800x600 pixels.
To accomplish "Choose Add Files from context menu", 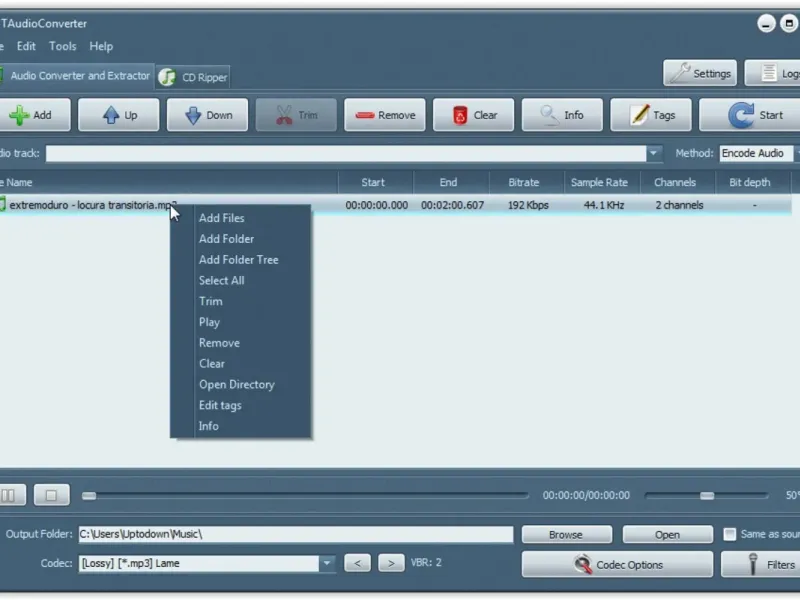I will pos(221,218).
